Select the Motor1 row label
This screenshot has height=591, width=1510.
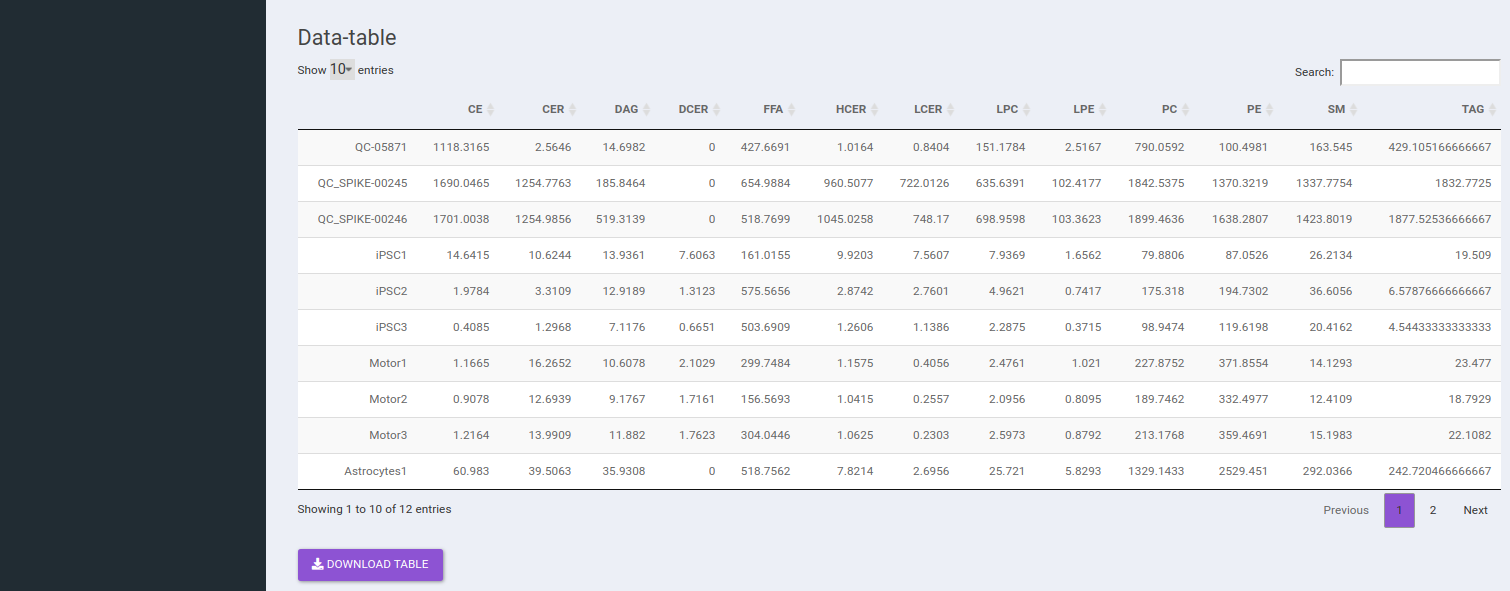coord(388,363)
